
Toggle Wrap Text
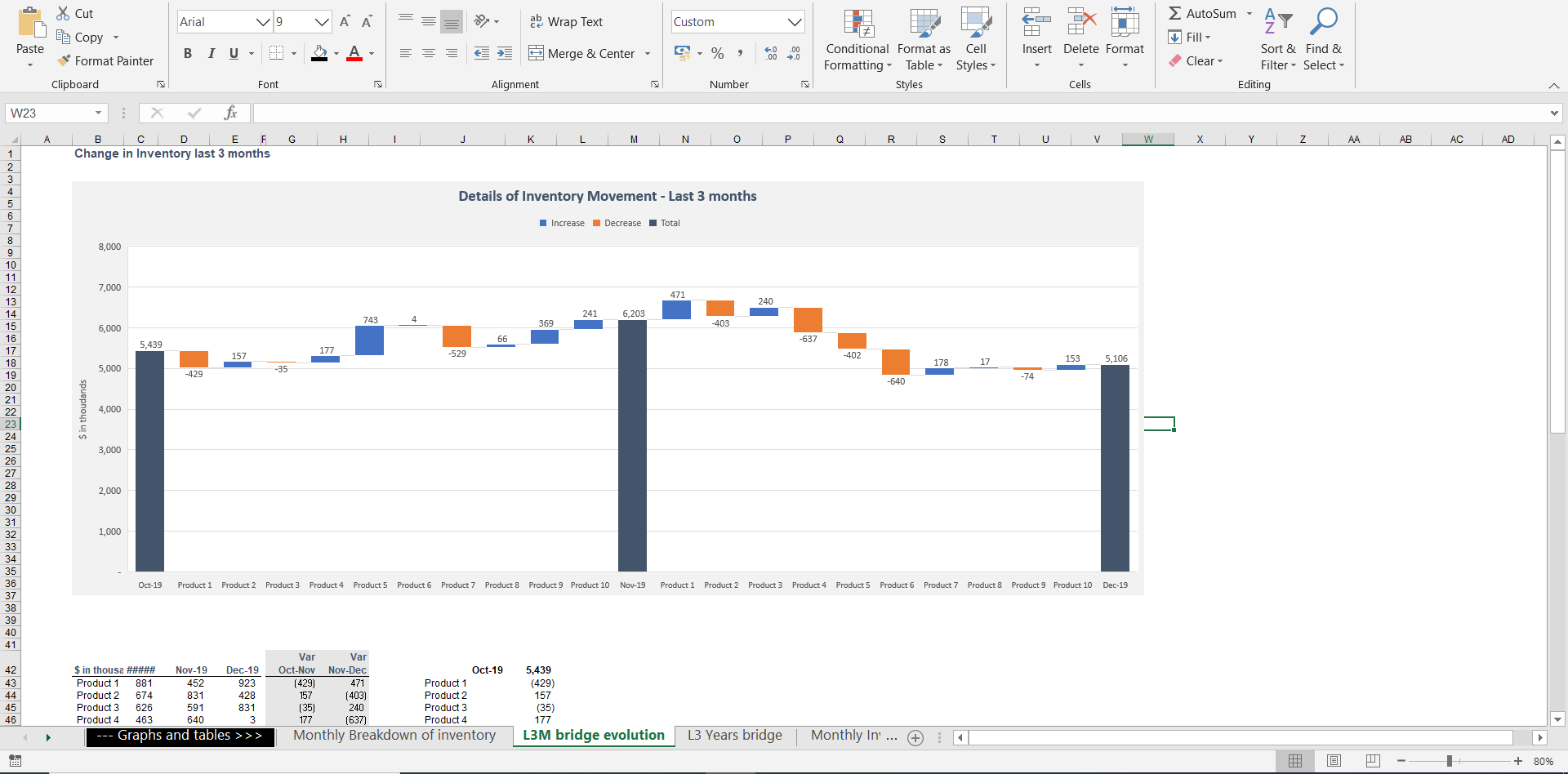tap(566, 21)
